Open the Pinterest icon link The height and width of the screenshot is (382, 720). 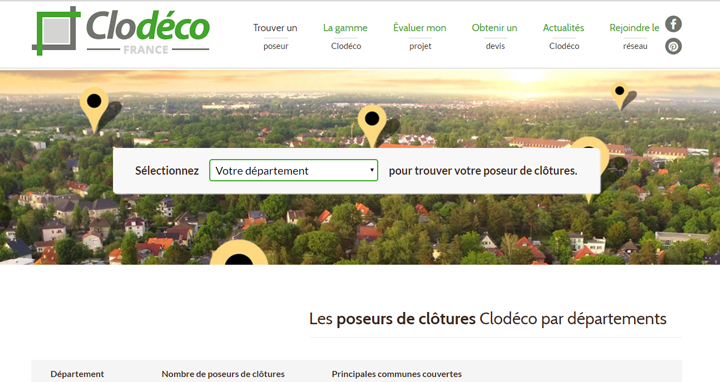673,46
